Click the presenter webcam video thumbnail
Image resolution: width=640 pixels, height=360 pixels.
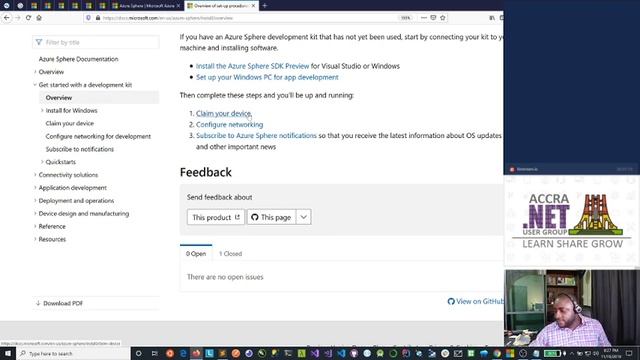[x=572, y=308]
